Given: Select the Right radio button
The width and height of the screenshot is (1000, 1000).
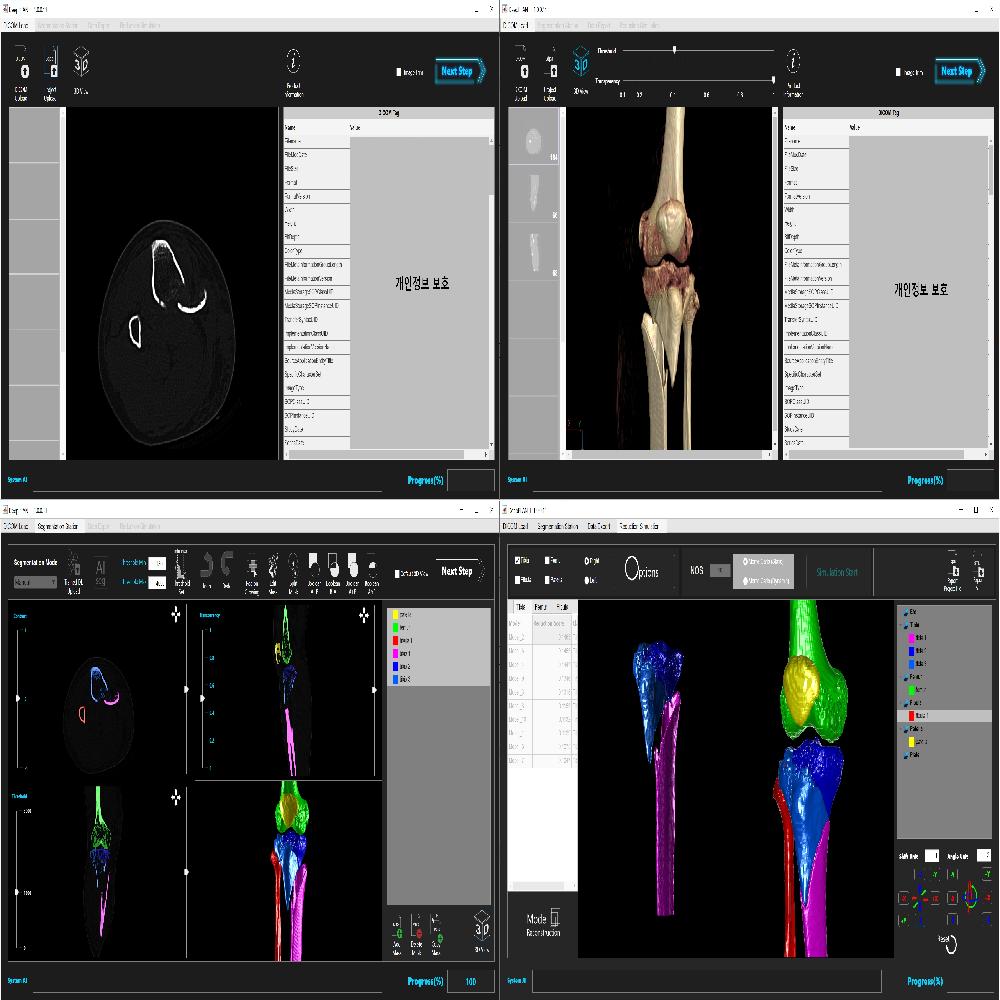Looking at the screenshot, I should [x=586, y=561].
